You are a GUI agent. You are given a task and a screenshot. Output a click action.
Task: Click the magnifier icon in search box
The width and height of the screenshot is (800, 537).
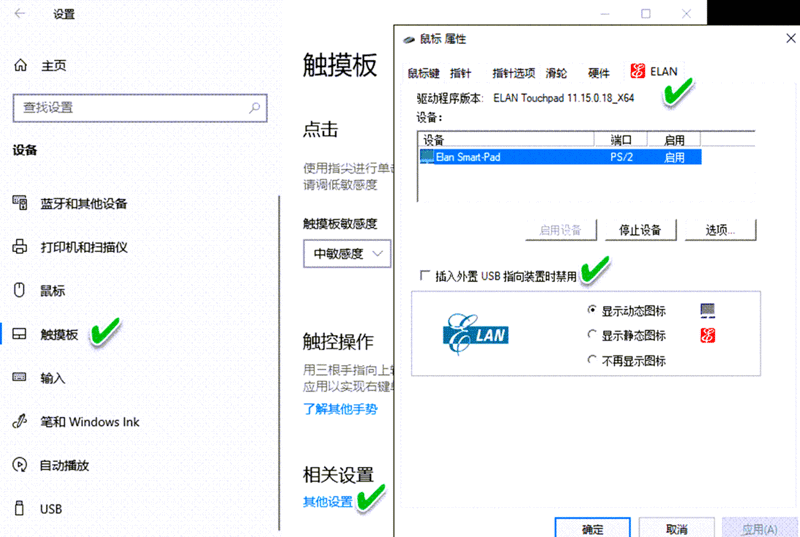[254, 108]
